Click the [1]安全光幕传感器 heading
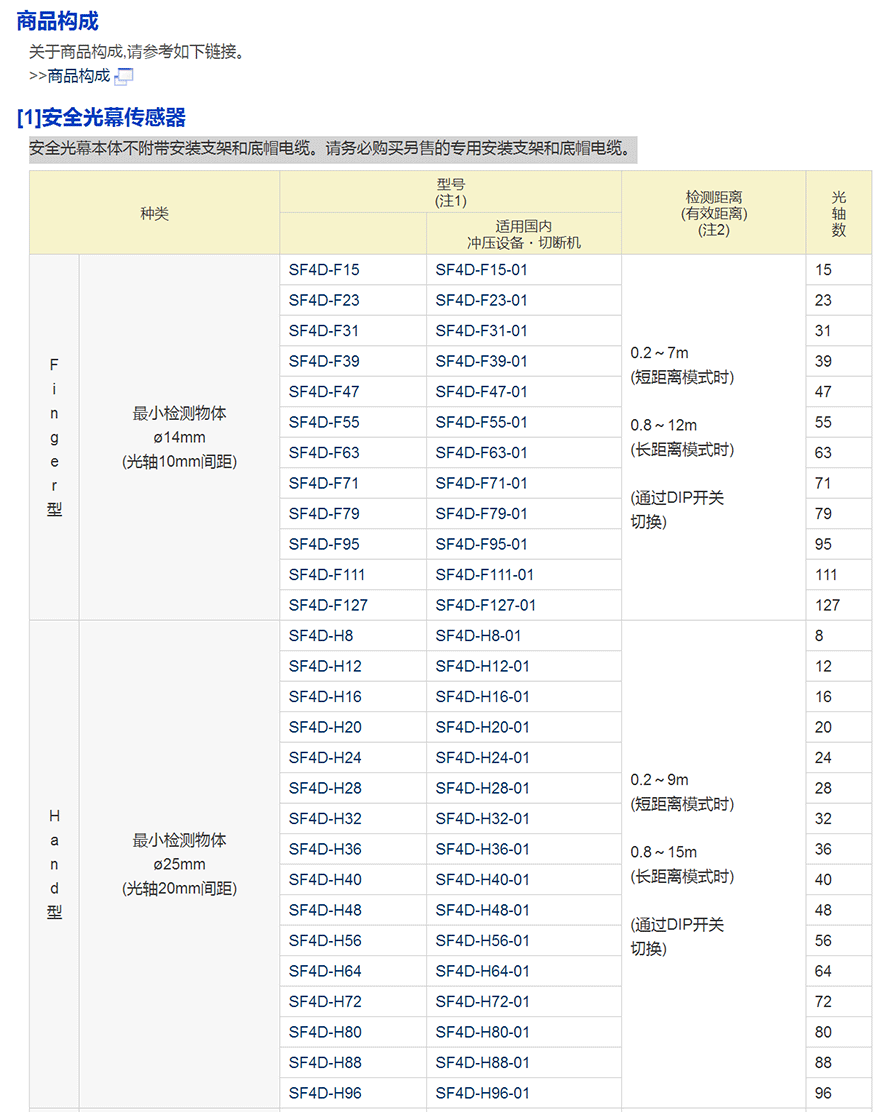The image size is (890, 1112). click(102, 118)
